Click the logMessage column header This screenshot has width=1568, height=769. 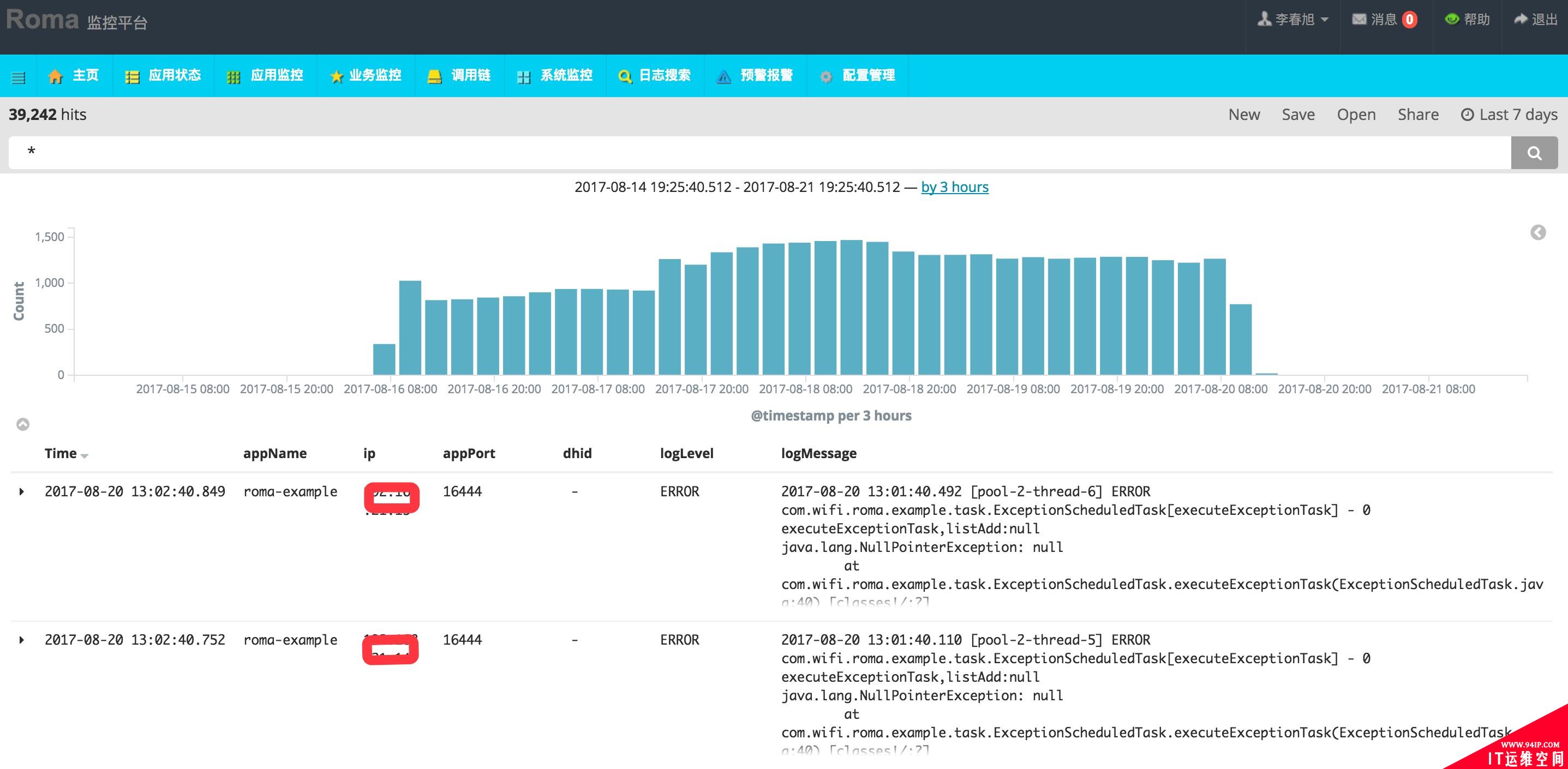[x=819, y=453]
